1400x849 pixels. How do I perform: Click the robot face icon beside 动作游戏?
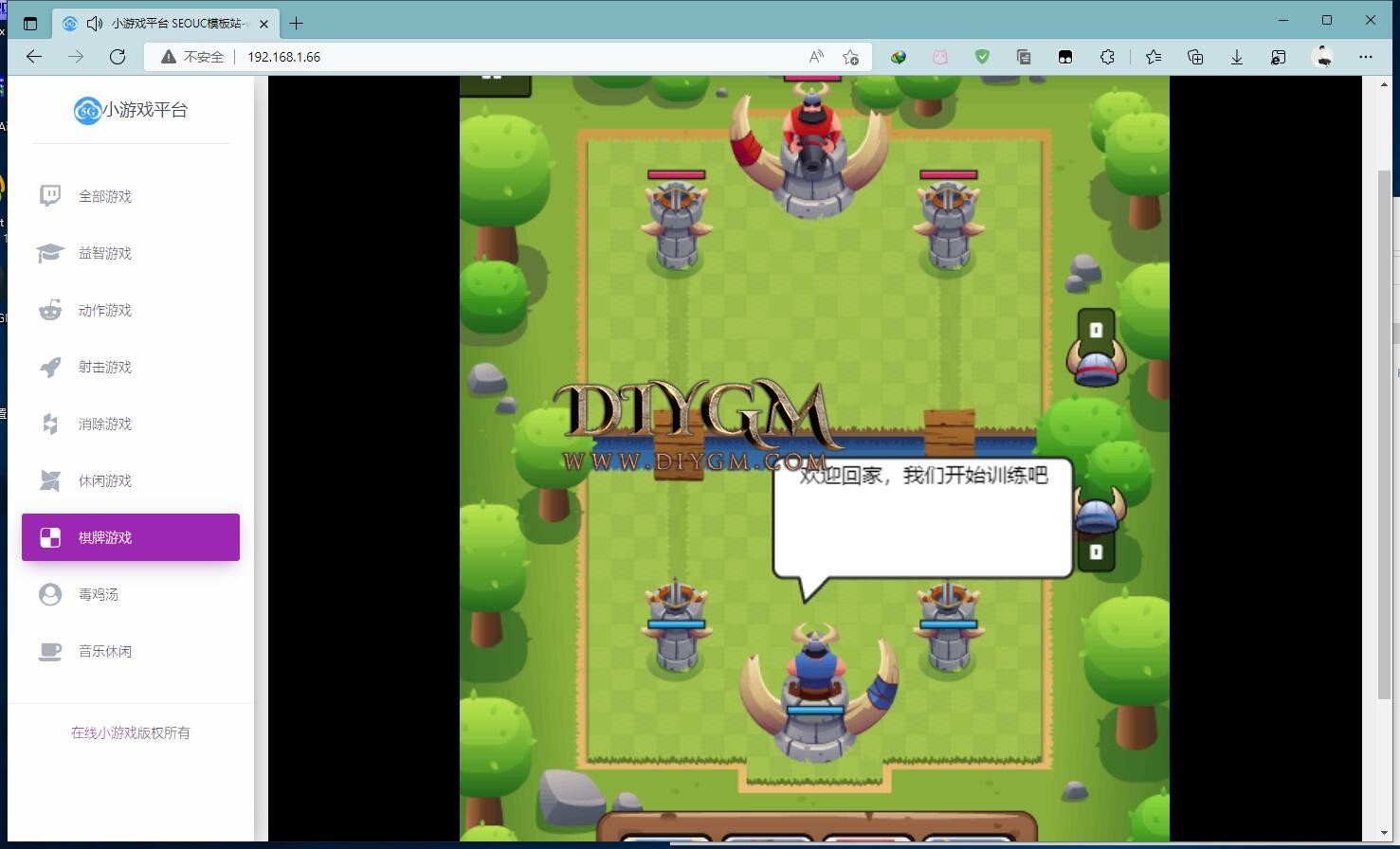coord(50,310)
